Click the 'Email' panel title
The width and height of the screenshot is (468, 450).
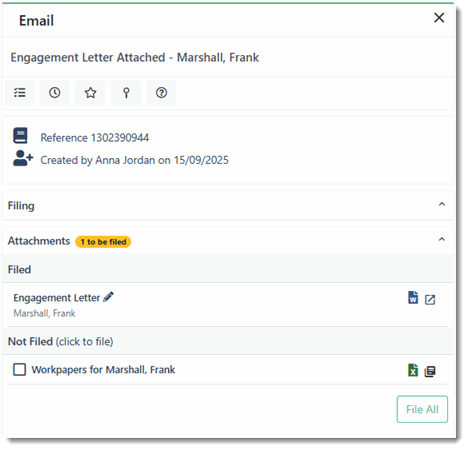(36, 21)
